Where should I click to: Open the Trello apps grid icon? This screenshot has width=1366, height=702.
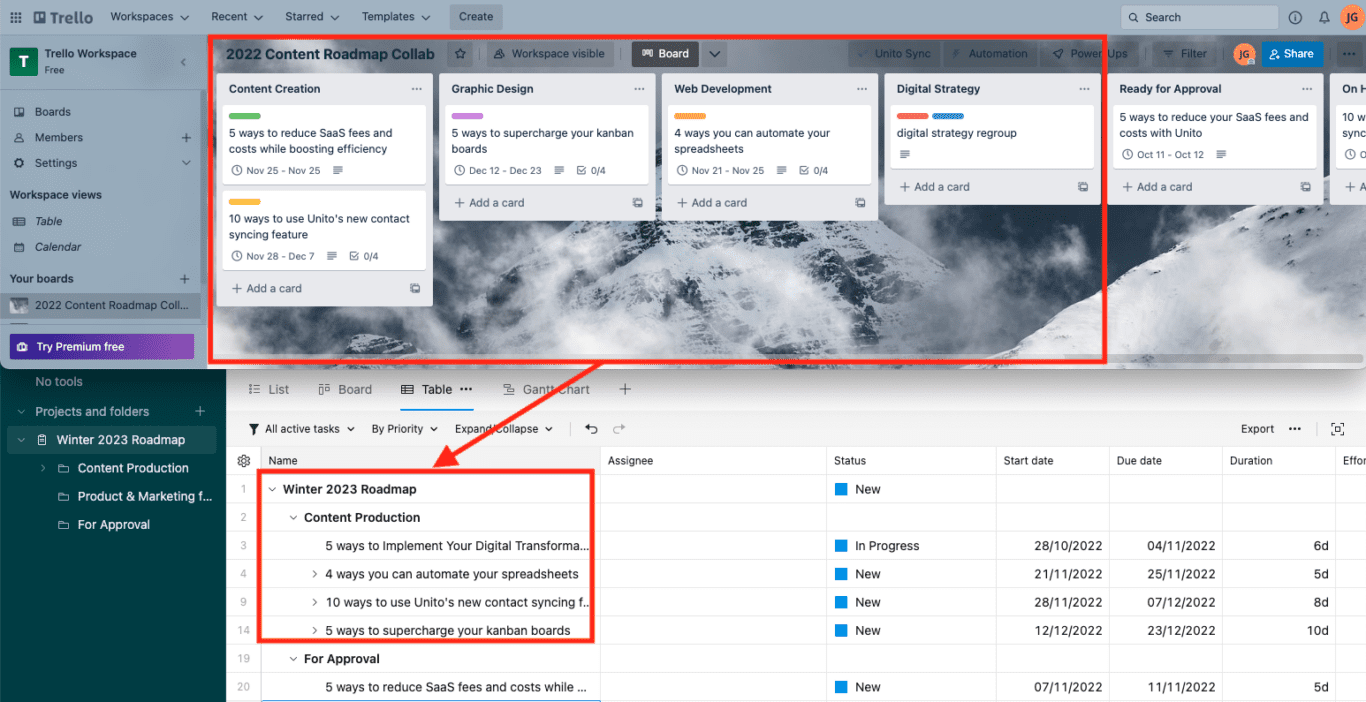click(x=15, y=17)
